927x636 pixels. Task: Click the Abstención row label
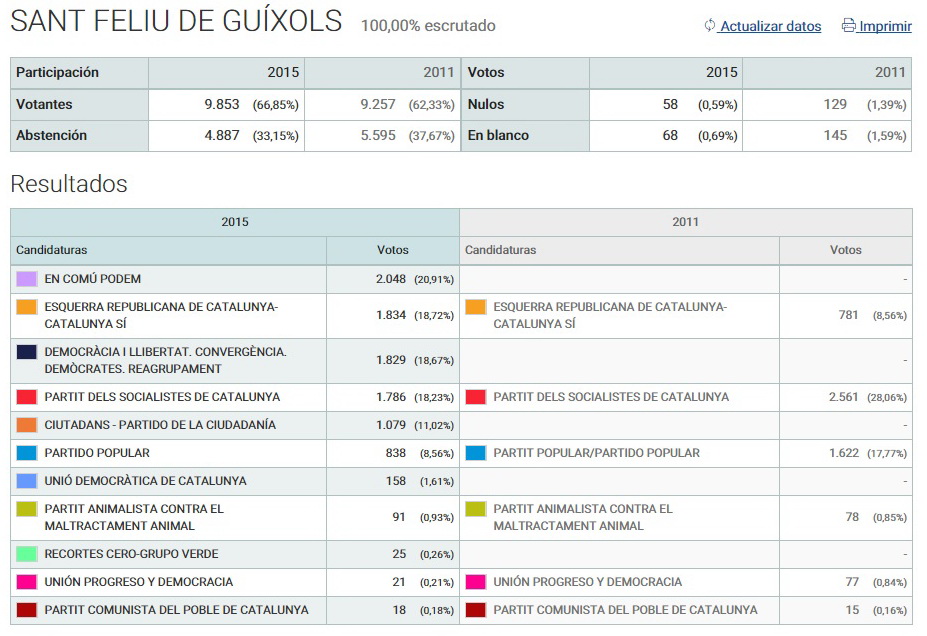point(52,136)
